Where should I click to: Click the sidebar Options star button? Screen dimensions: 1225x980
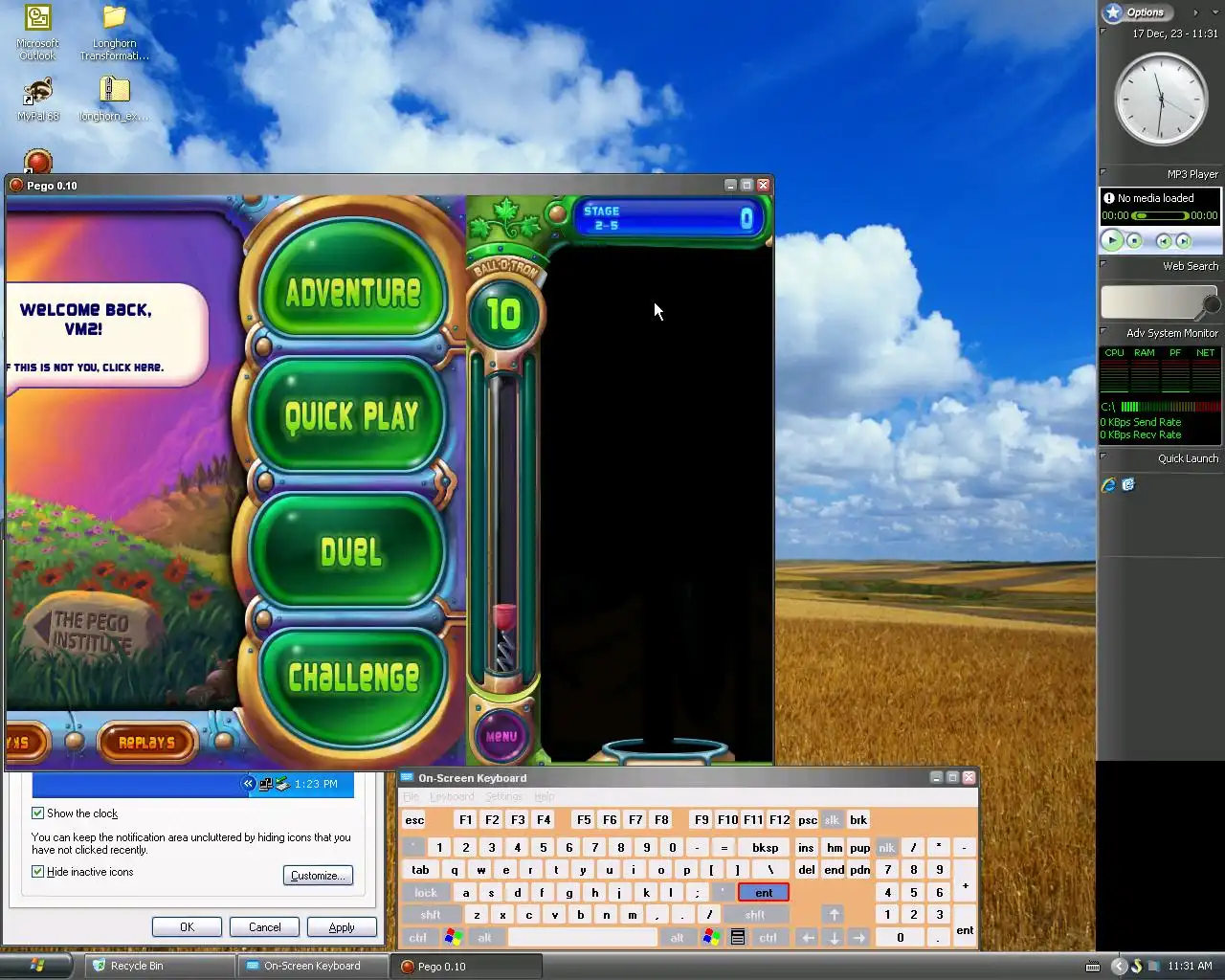click(x=1136, y=12)
